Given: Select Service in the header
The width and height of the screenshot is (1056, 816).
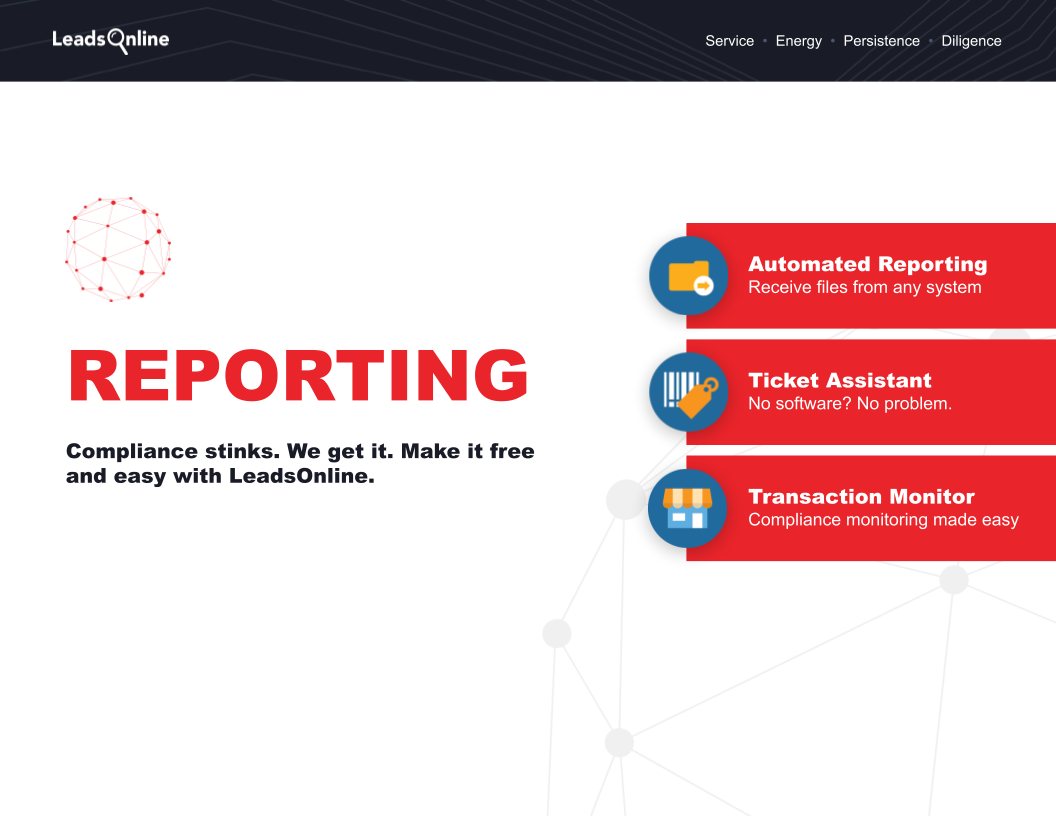Looking at the screenshot, I should pos(729,41).
